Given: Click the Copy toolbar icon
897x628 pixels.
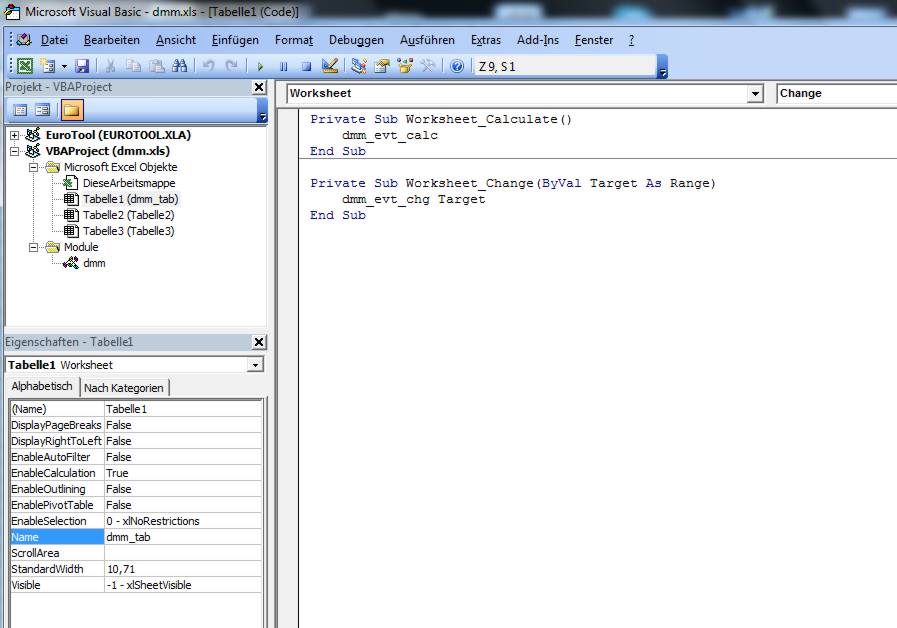Looking at the screenshot, I should coord(133,66).
